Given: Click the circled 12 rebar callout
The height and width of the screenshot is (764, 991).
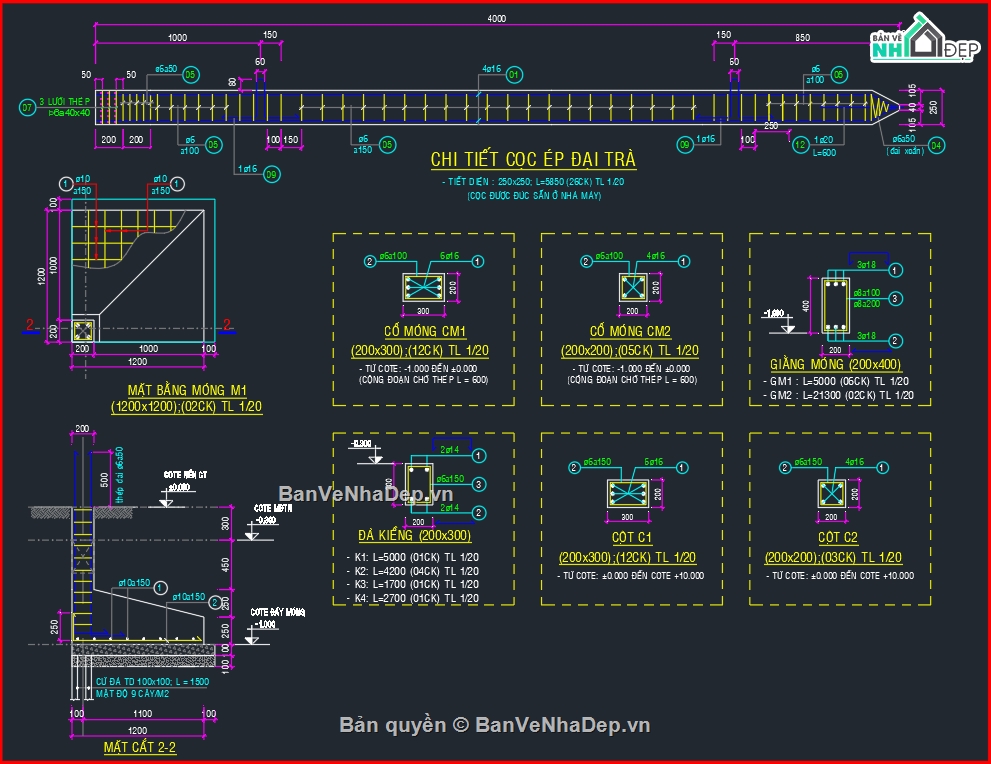Looking at the screenshot, I should click(x=799, y=145).
